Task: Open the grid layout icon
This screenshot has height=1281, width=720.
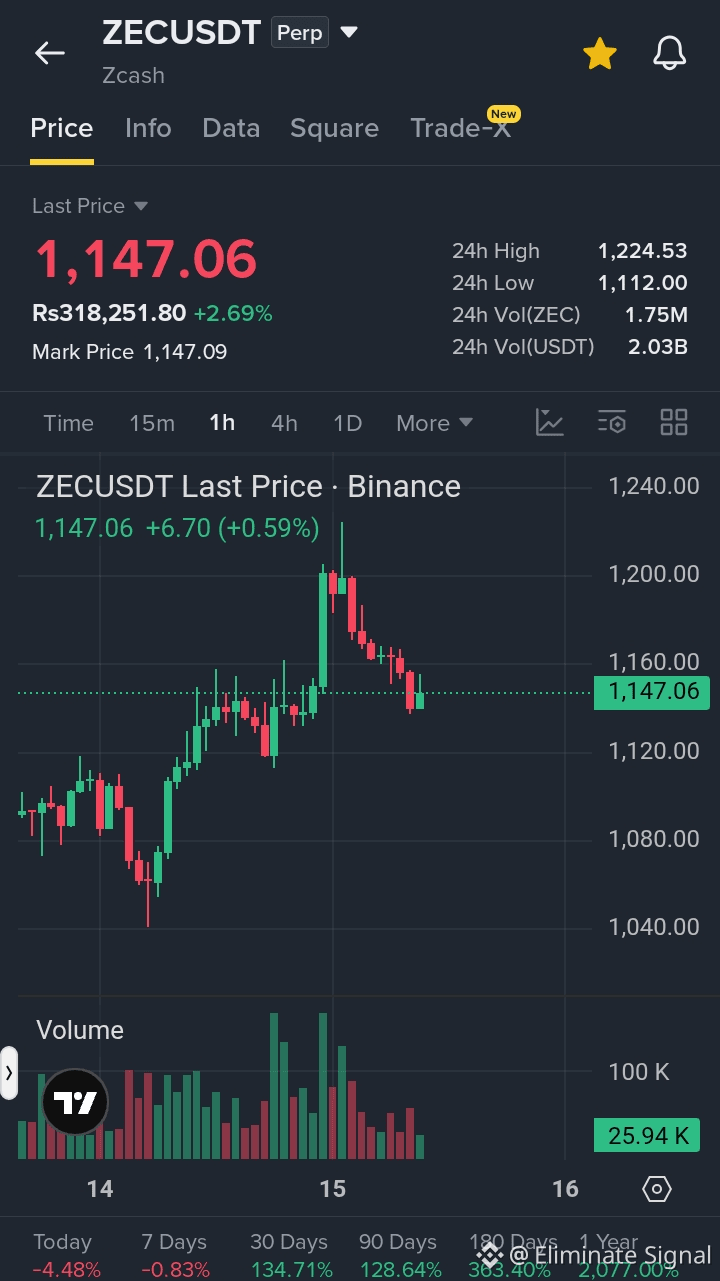Action: point(674,422)
